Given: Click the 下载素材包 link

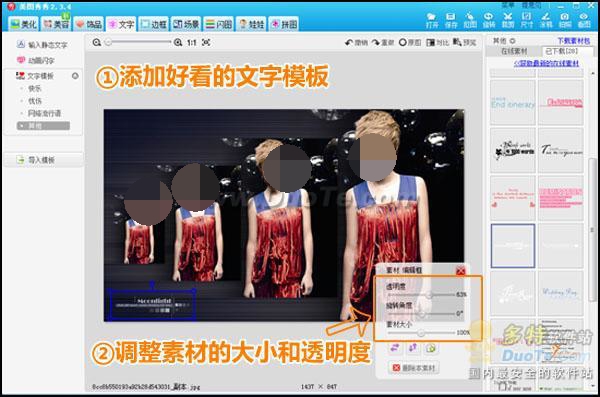Looking at the screenshot, I should (x=573, y=41).
